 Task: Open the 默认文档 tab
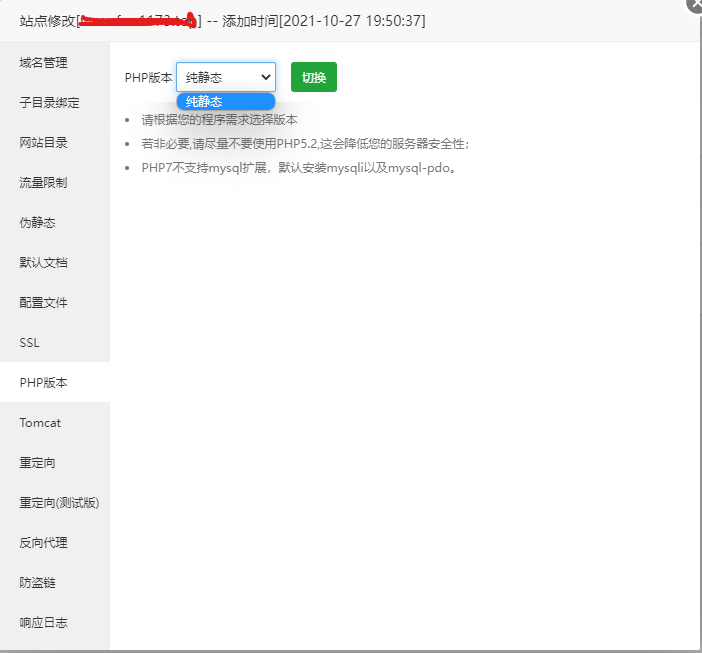(x=55, y=262)
